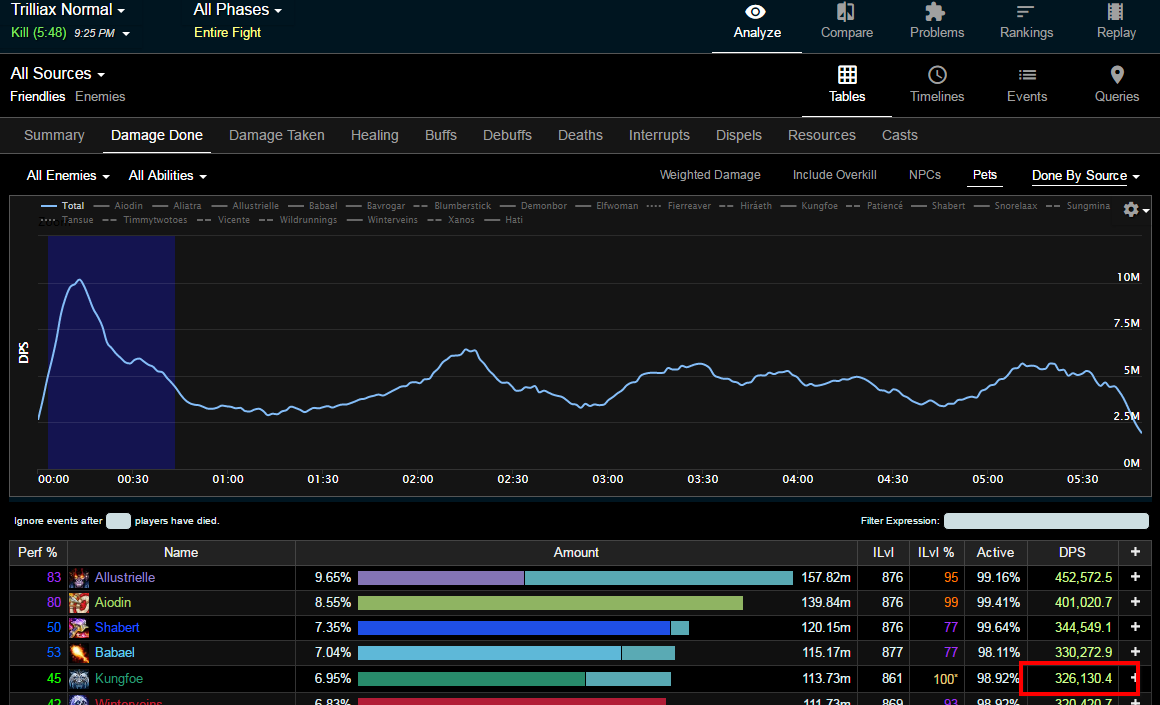Open the chart settings gear
This screenshot has width=1160, height=705.
pyautogui.click(x=1132, y=209)
